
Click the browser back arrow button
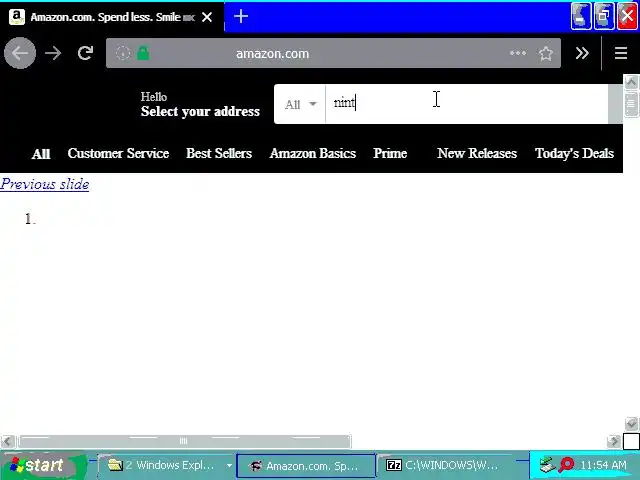[x=20, y=53]
